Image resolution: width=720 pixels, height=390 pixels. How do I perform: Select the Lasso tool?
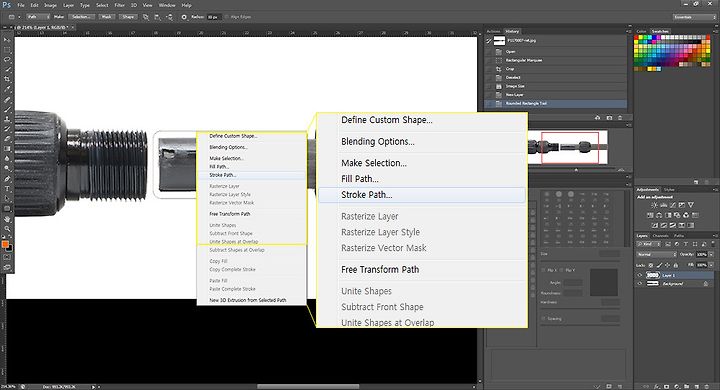point(7,60)
